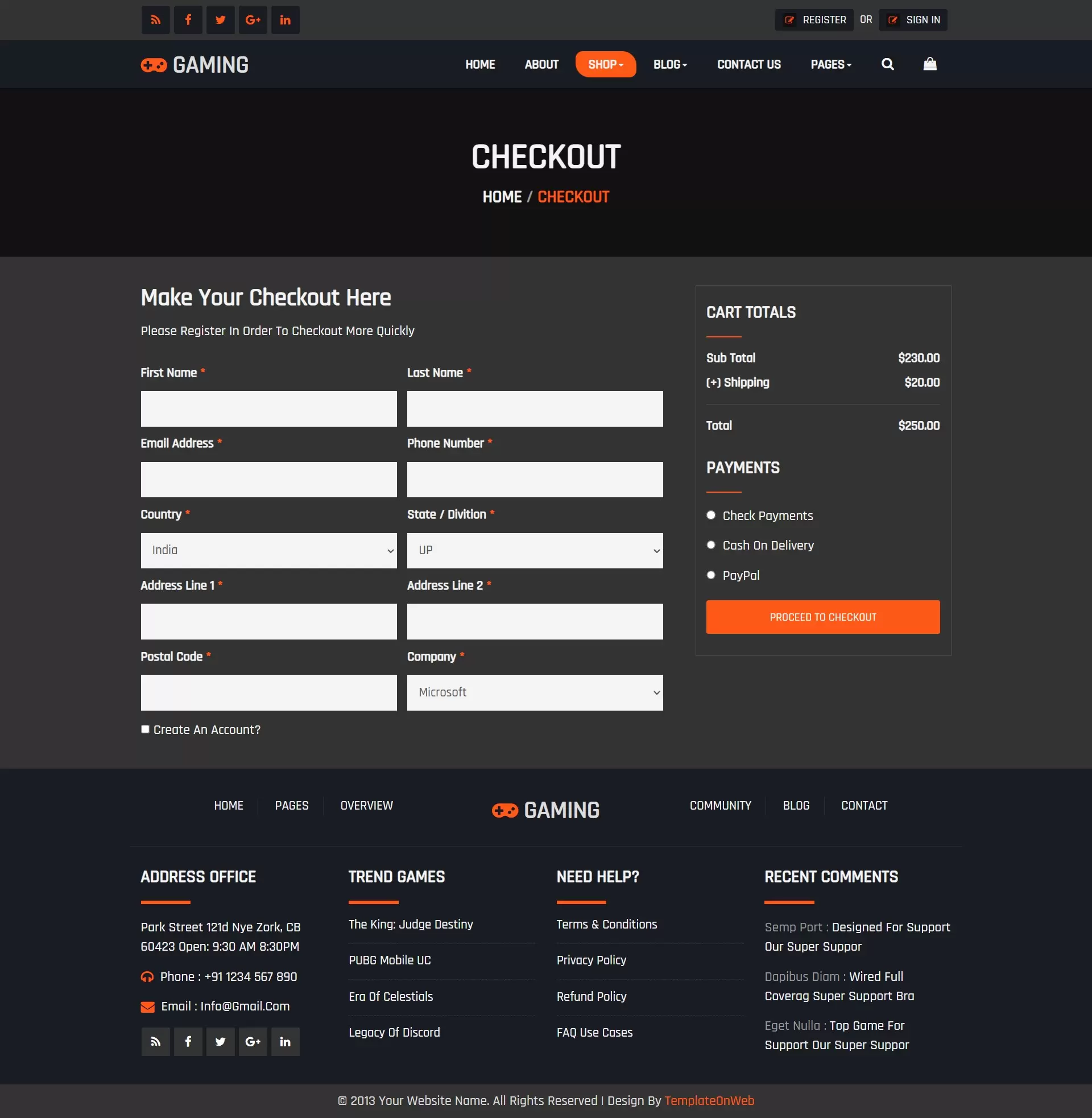Open LinkedIn icon in top bar
Image resolution: width=1092 pixels, height=1118 pixels.
click(x=285, y=20)
